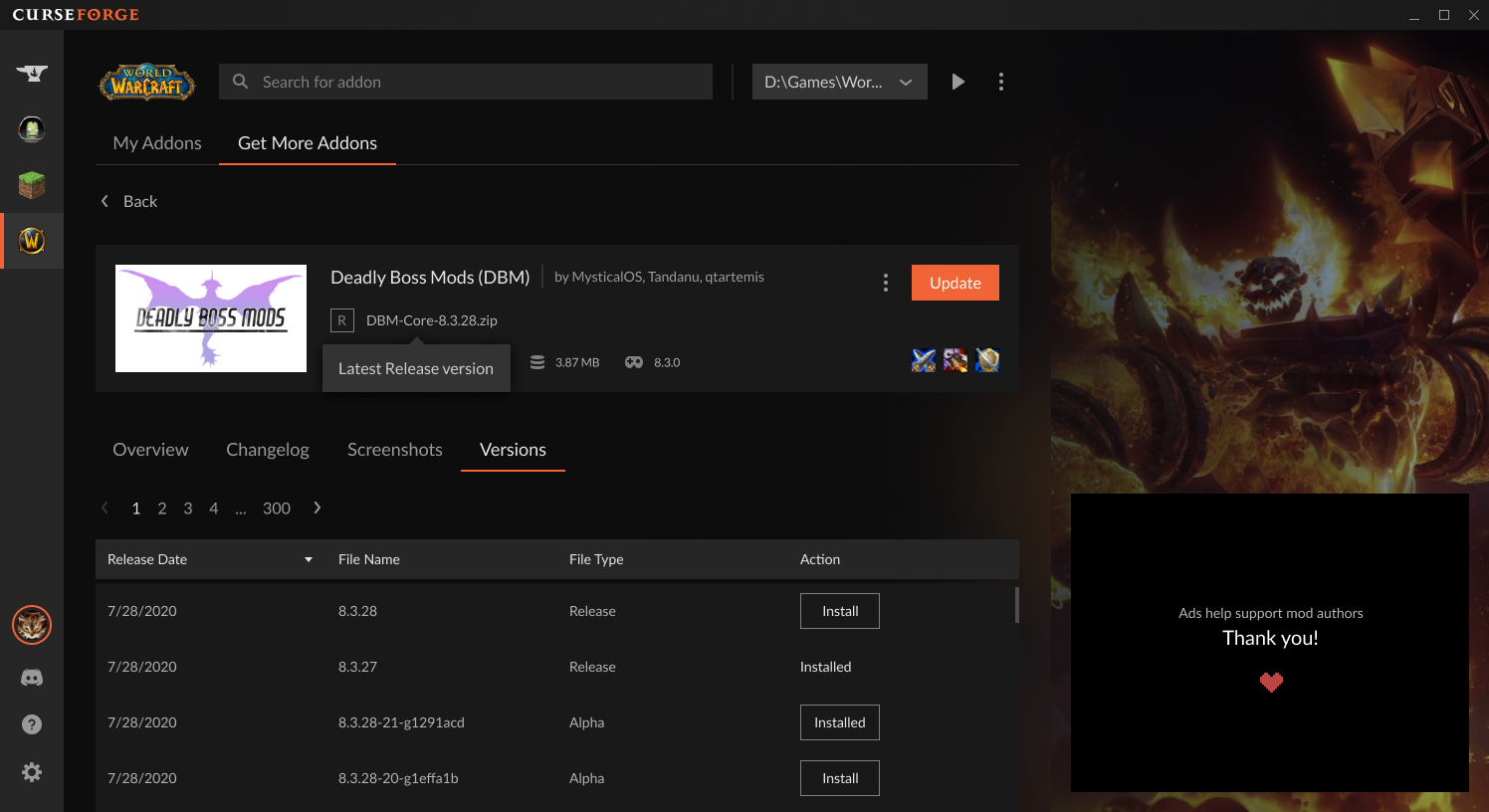Open the Changelog tab

[268, 450]
